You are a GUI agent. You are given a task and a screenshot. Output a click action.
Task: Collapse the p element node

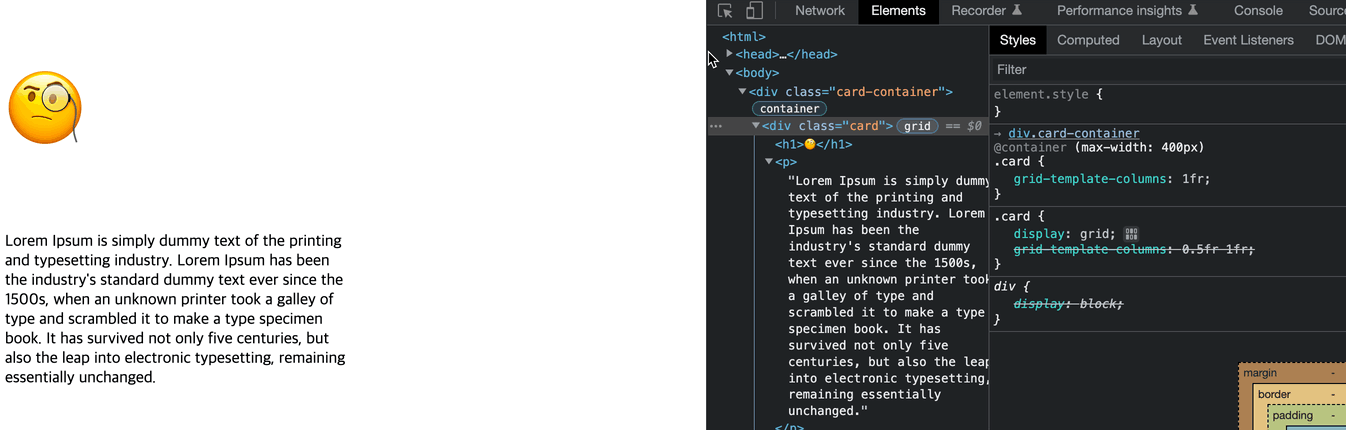tap(769, 161)
